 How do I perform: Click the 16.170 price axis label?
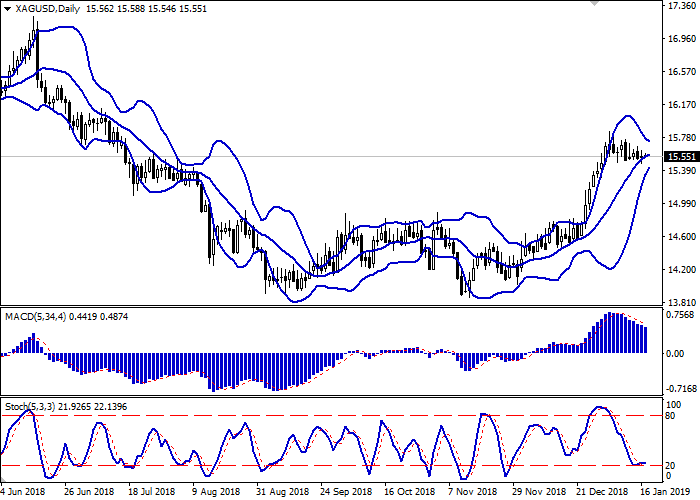tap(680, 105)
